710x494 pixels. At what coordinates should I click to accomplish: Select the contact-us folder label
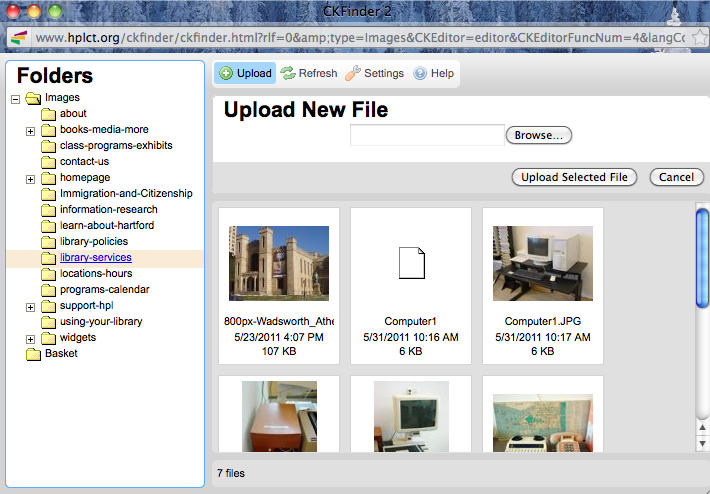pos(84,162)
